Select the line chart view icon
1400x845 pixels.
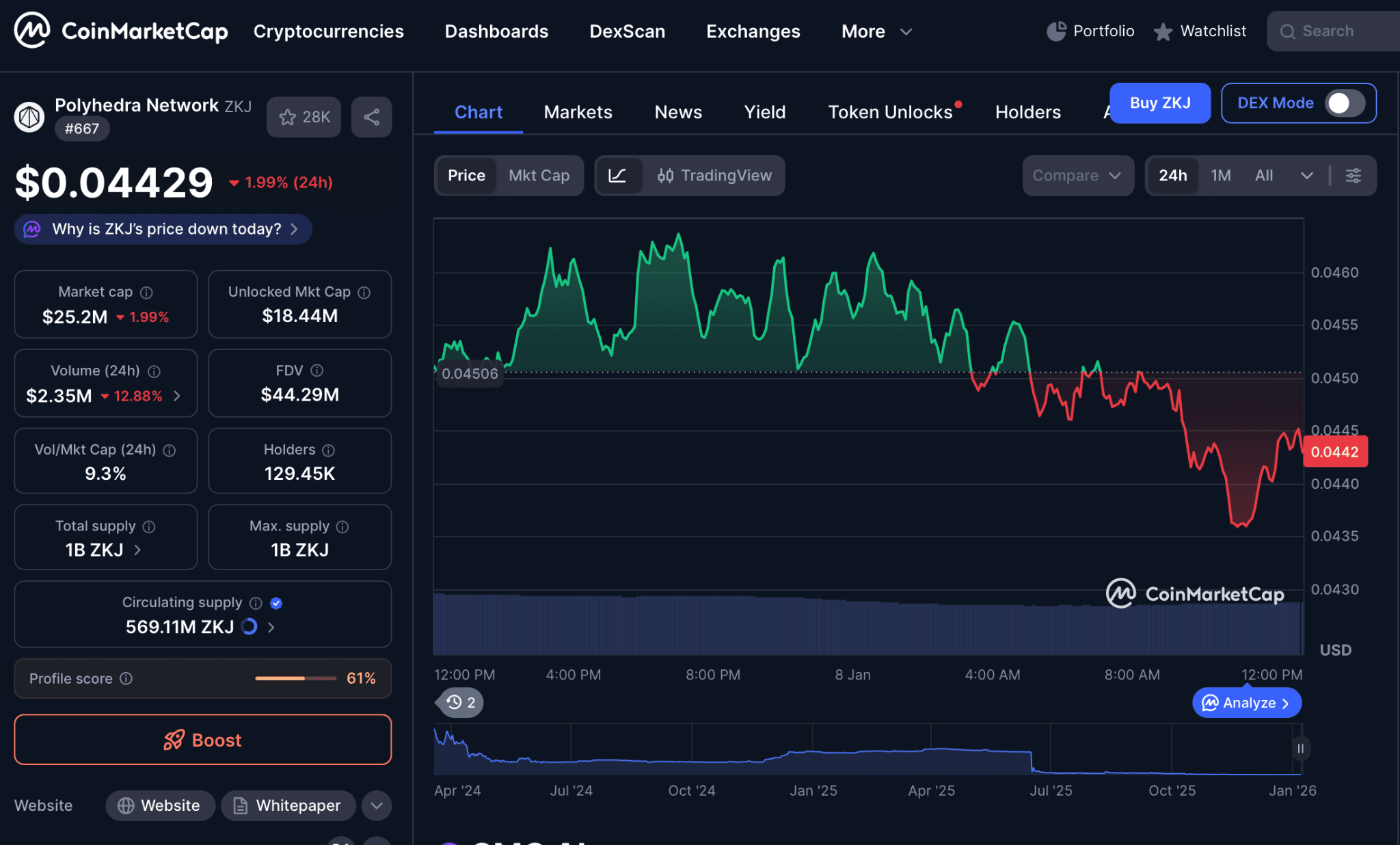(x=619, y=176)
